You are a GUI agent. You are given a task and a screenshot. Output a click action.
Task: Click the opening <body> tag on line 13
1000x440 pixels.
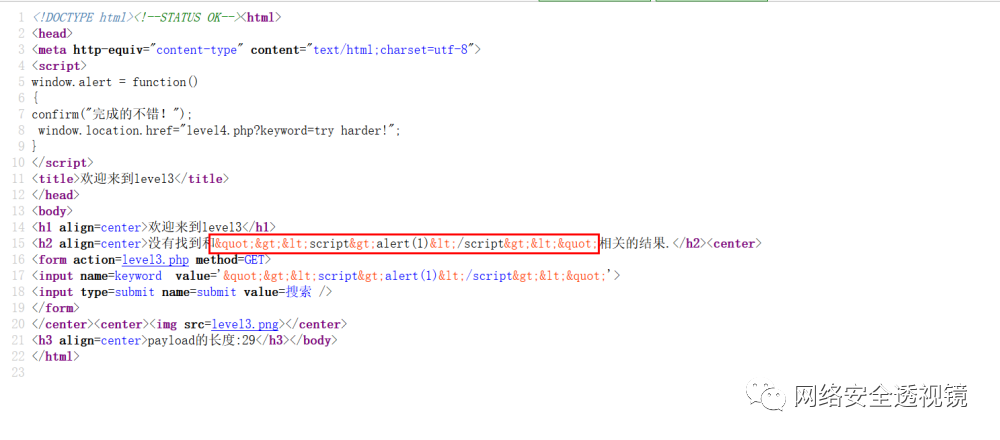pos(52,210)
